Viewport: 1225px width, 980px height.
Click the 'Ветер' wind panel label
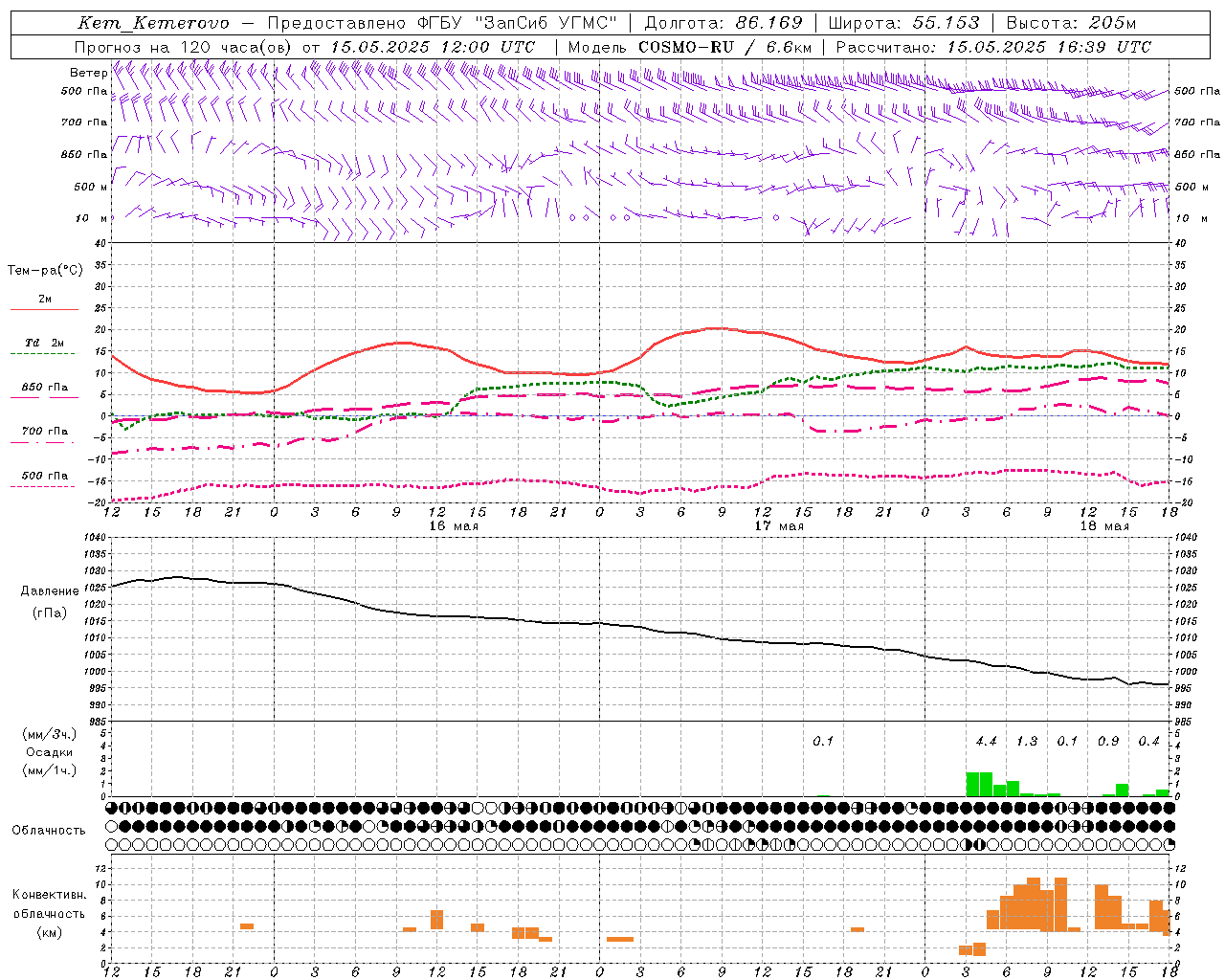click(x=88, y=73)
